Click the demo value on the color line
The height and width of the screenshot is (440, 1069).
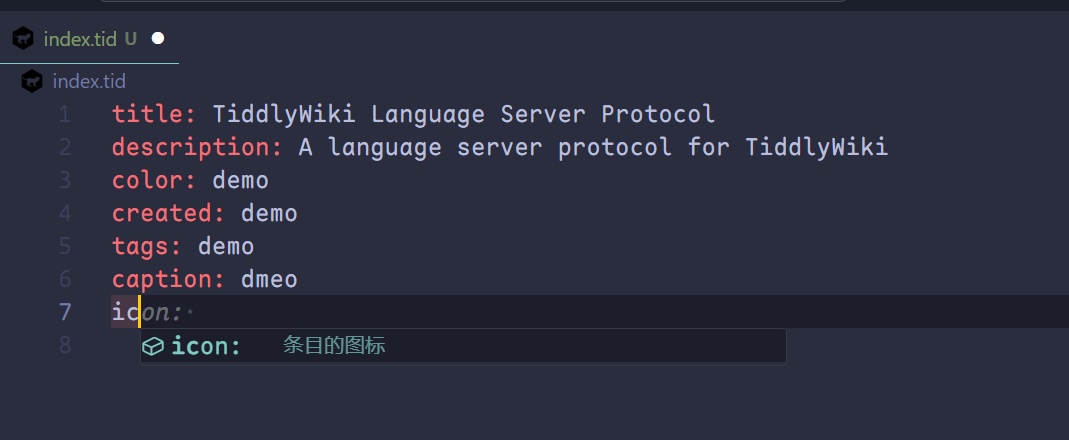click(x=241, y=180)
